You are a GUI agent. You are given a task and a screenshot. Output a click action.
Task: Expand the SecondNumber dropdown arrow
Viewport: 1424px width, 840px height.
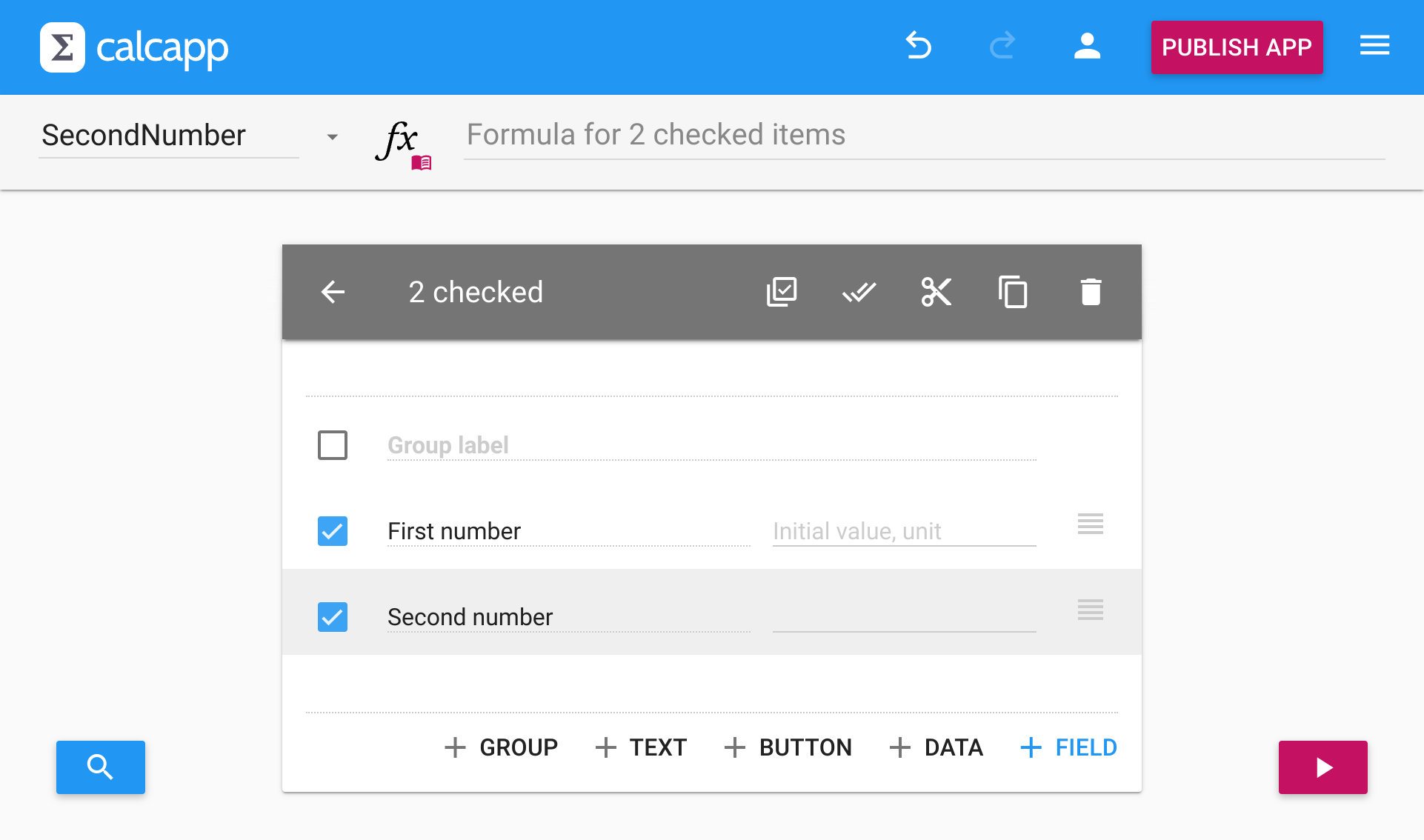click(332, 137)
